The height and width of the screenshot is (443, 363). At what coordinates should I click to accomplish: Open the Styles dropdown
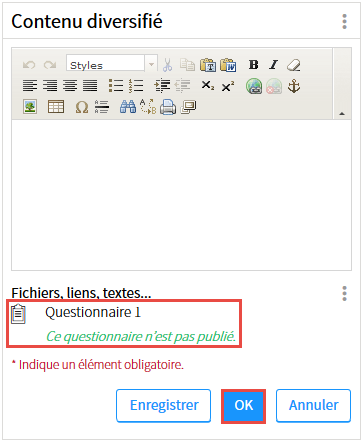(112, 63)
